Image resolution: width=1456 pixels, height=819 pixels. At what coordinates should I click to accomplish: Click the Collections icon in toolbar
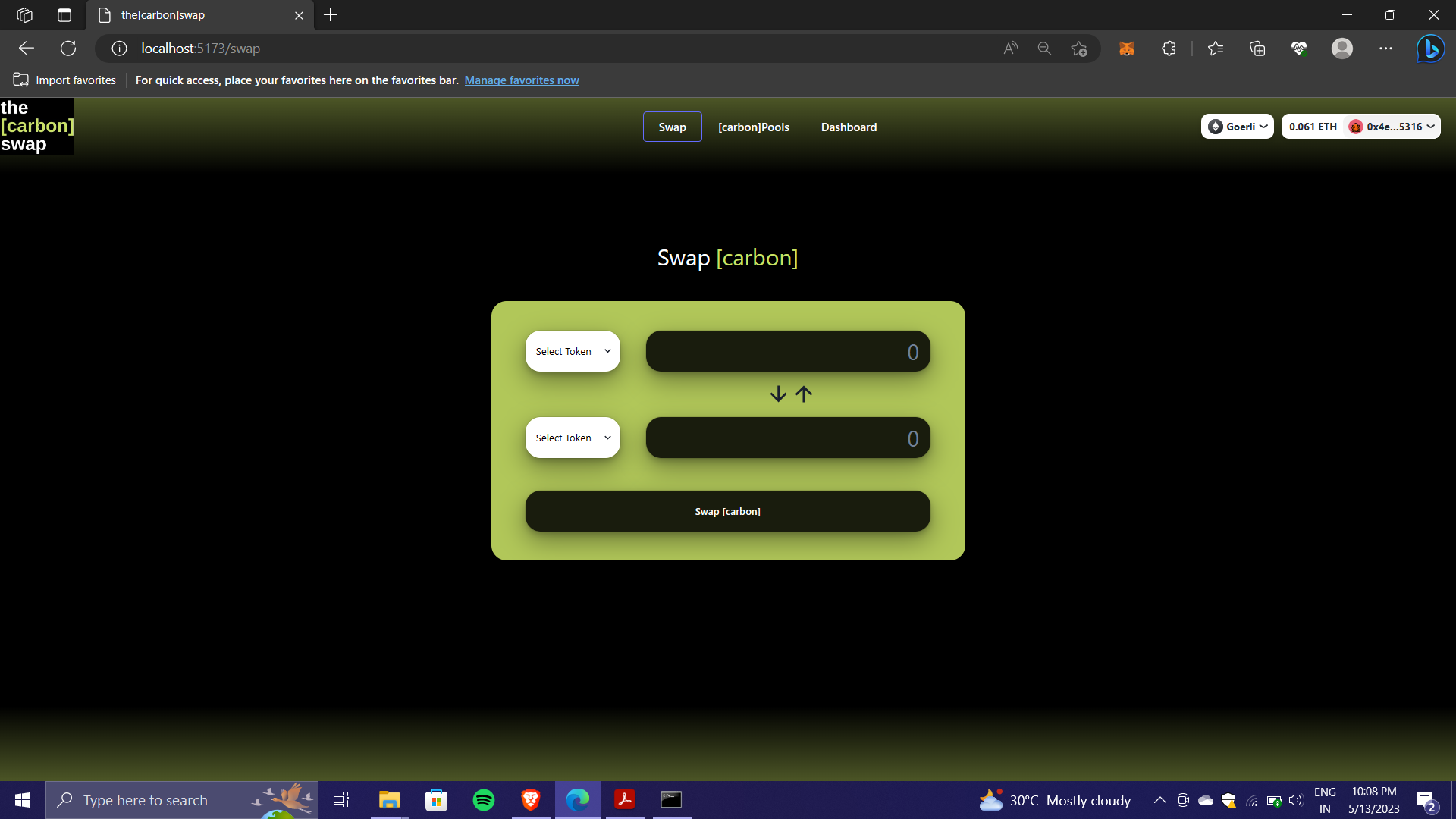tap(1258, 48)
